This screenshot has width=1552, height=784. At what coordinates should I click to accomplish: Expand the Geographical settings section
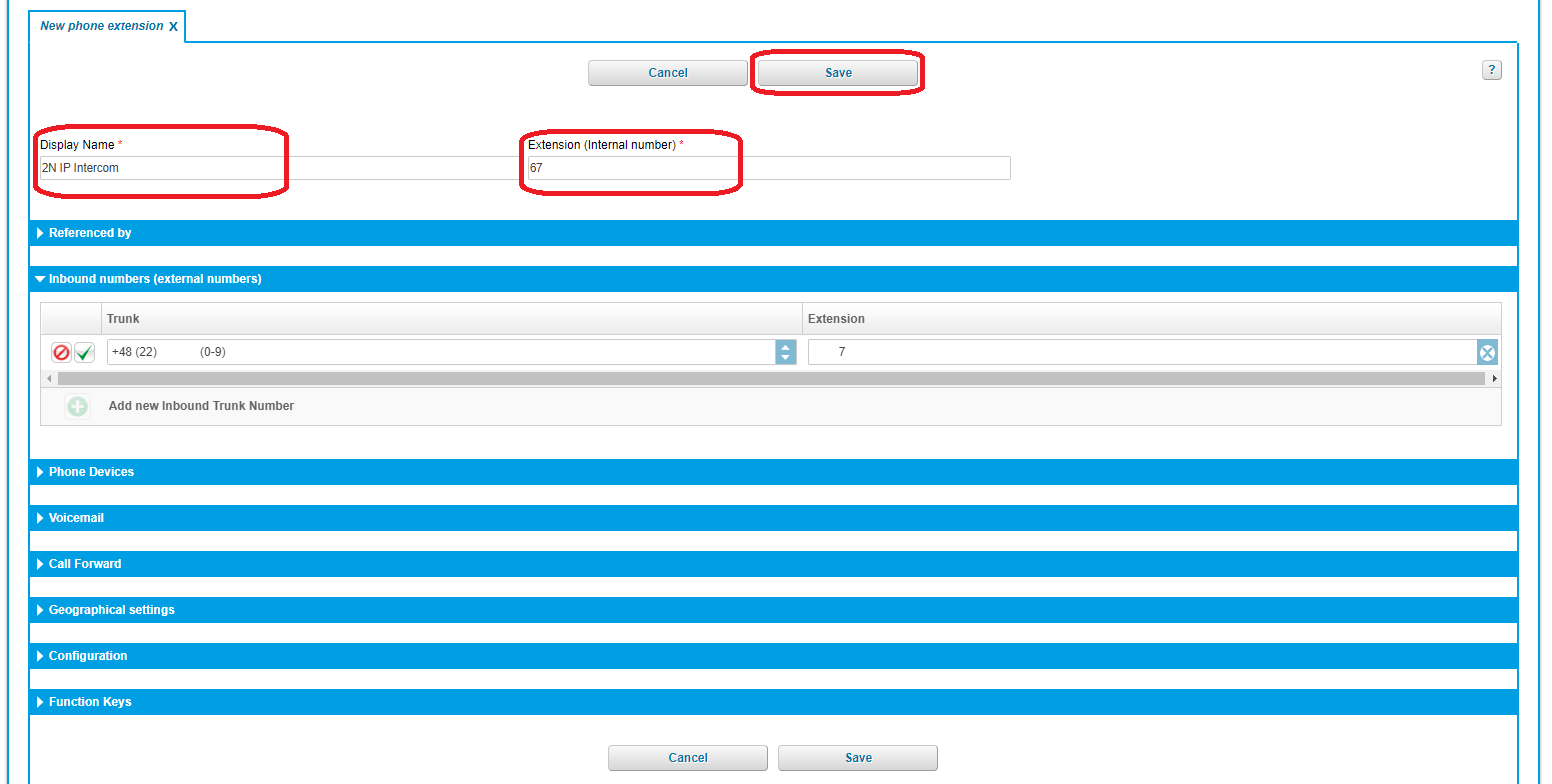pos(111,610)
